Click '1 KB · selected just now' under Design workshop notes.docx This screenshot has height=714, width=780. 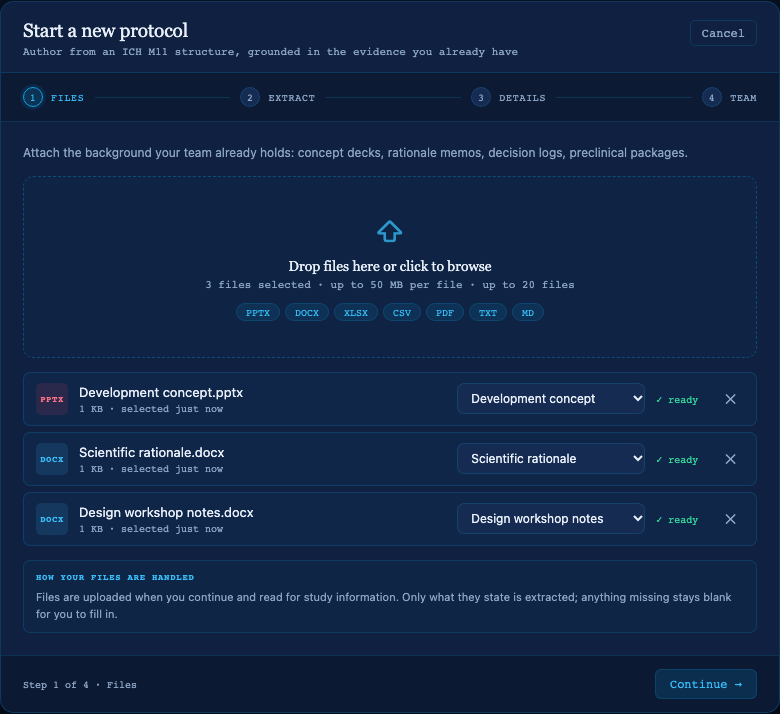coord(151,529)
